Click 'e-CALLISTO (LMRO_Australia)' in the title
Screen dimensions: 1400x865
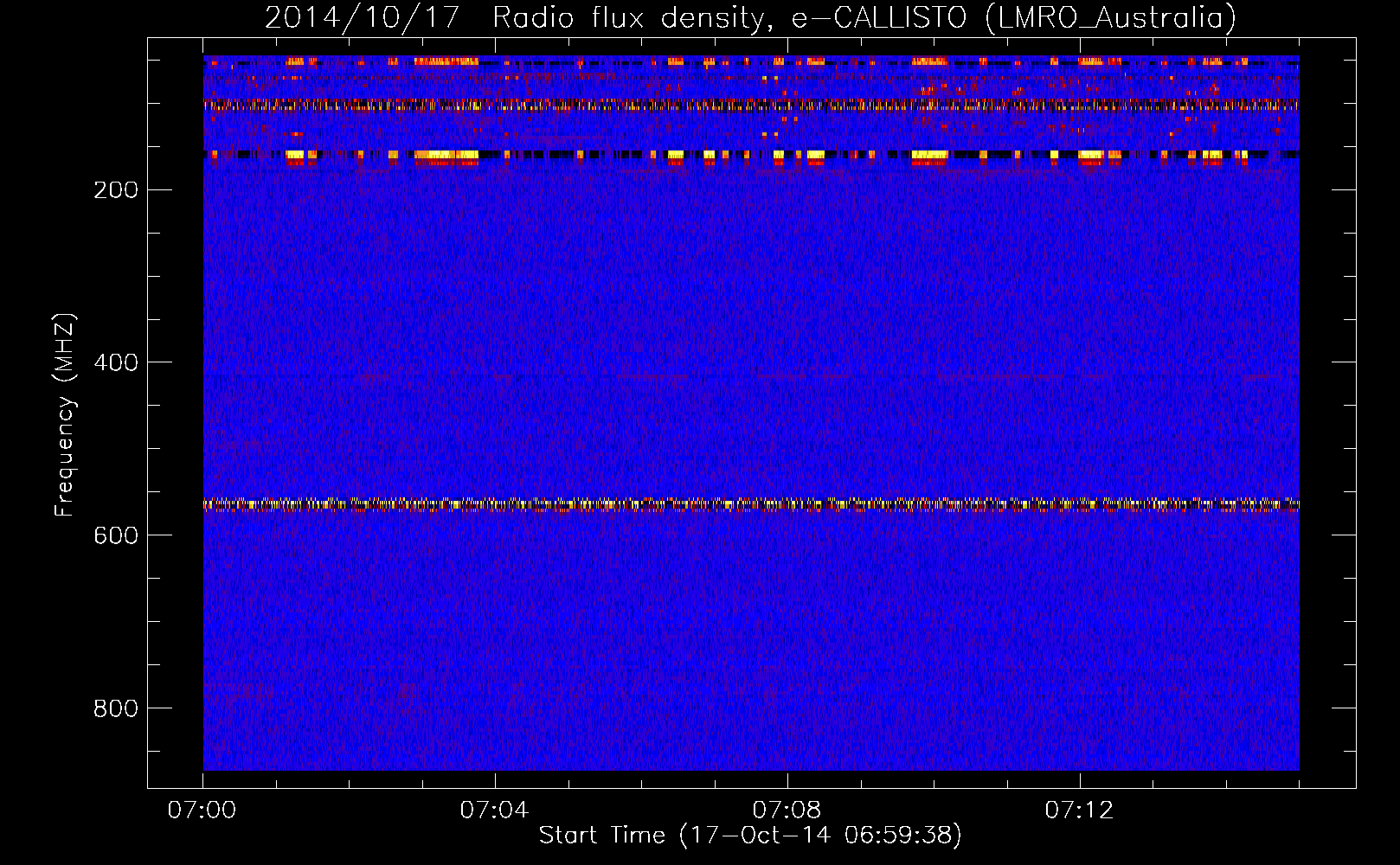point(1014,17)
